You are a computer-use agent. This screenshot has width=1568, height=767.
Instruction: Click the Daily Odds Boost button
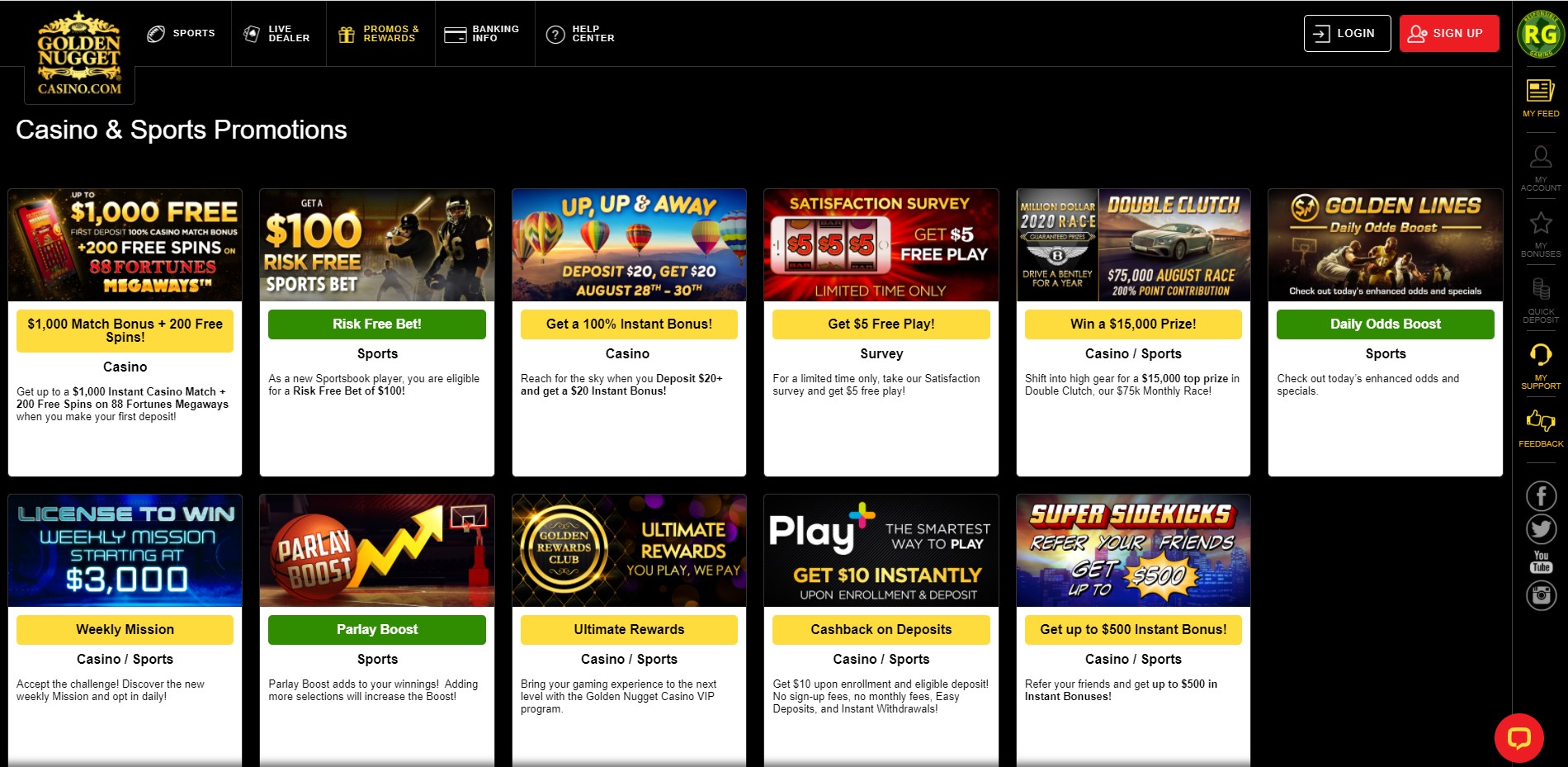click(x=1386, y=324)
